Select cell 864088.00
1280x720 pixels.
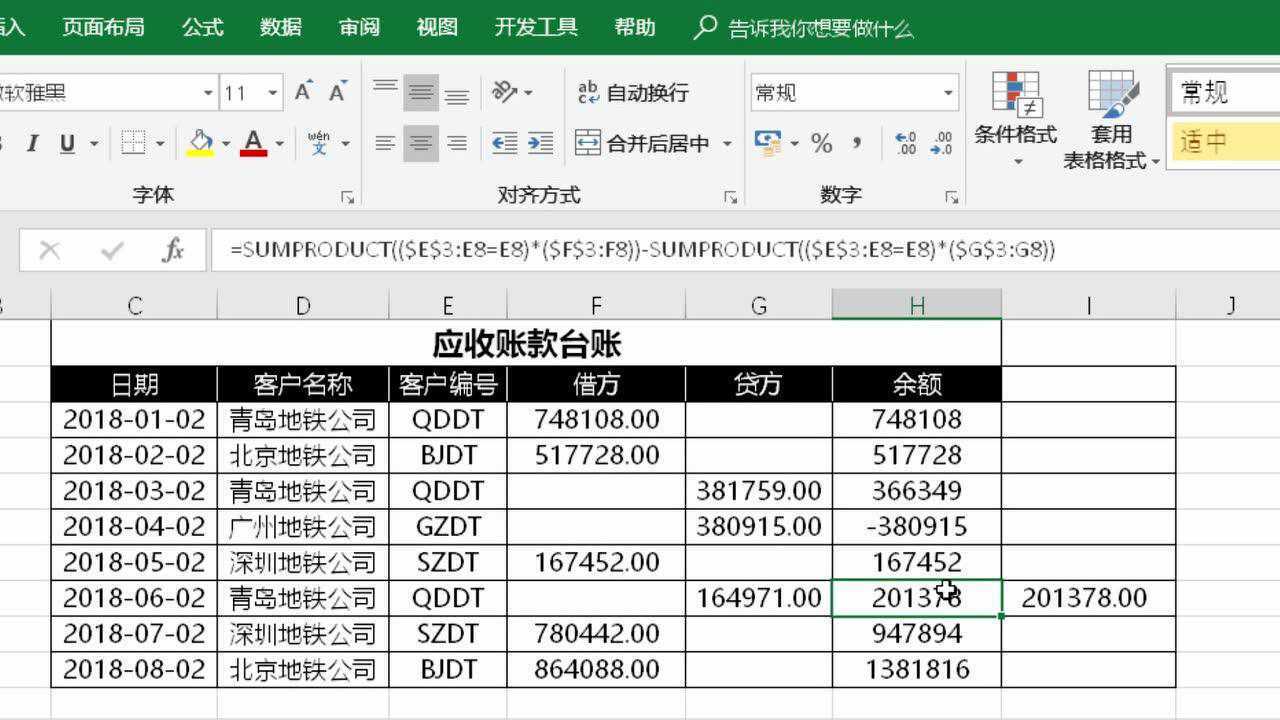click(596, 669)
